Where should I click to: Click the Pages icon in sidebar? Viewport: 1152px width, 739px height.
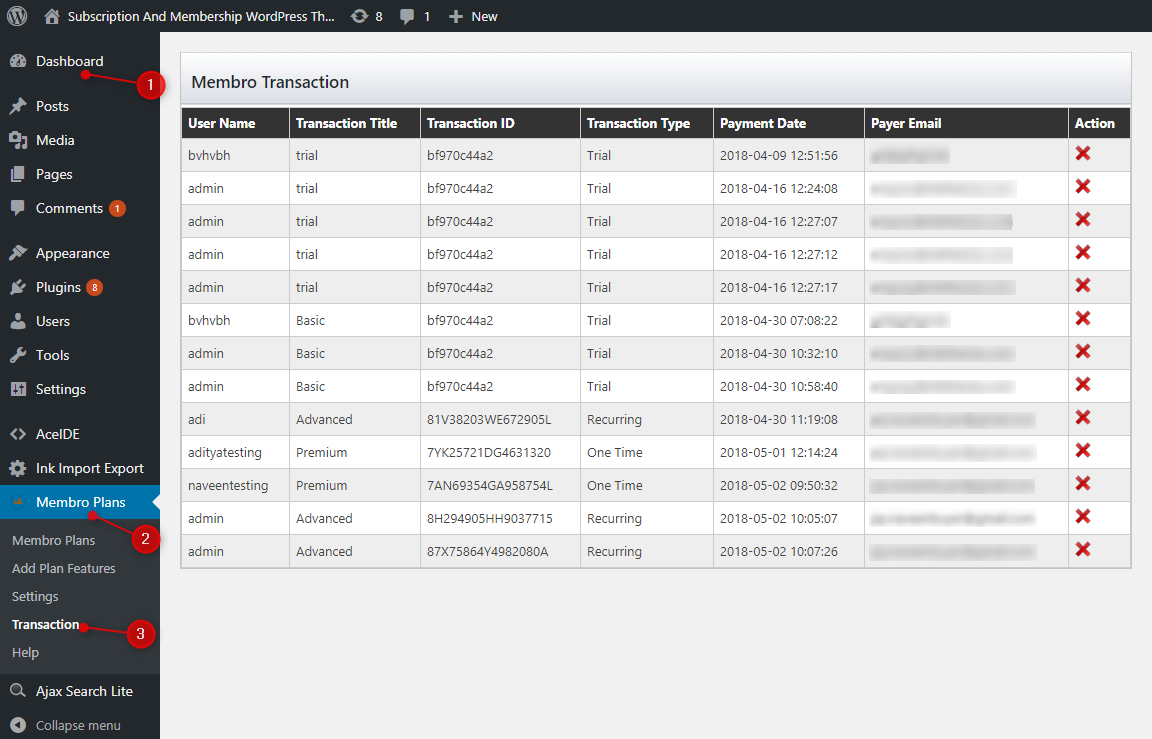[18, 174]
